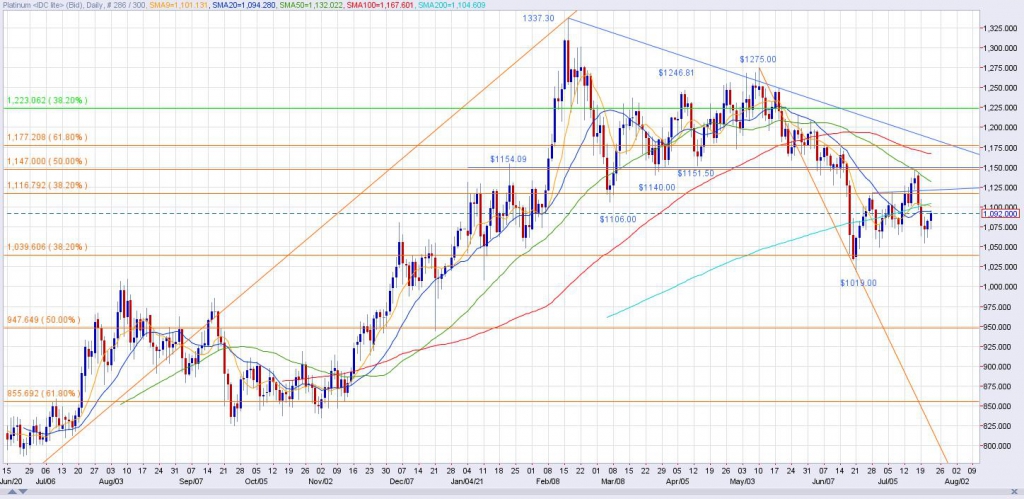Click the SMA50=1,132.022 legend label
Viewport: 1024px width, 499px height.
[x=310, y=5]
